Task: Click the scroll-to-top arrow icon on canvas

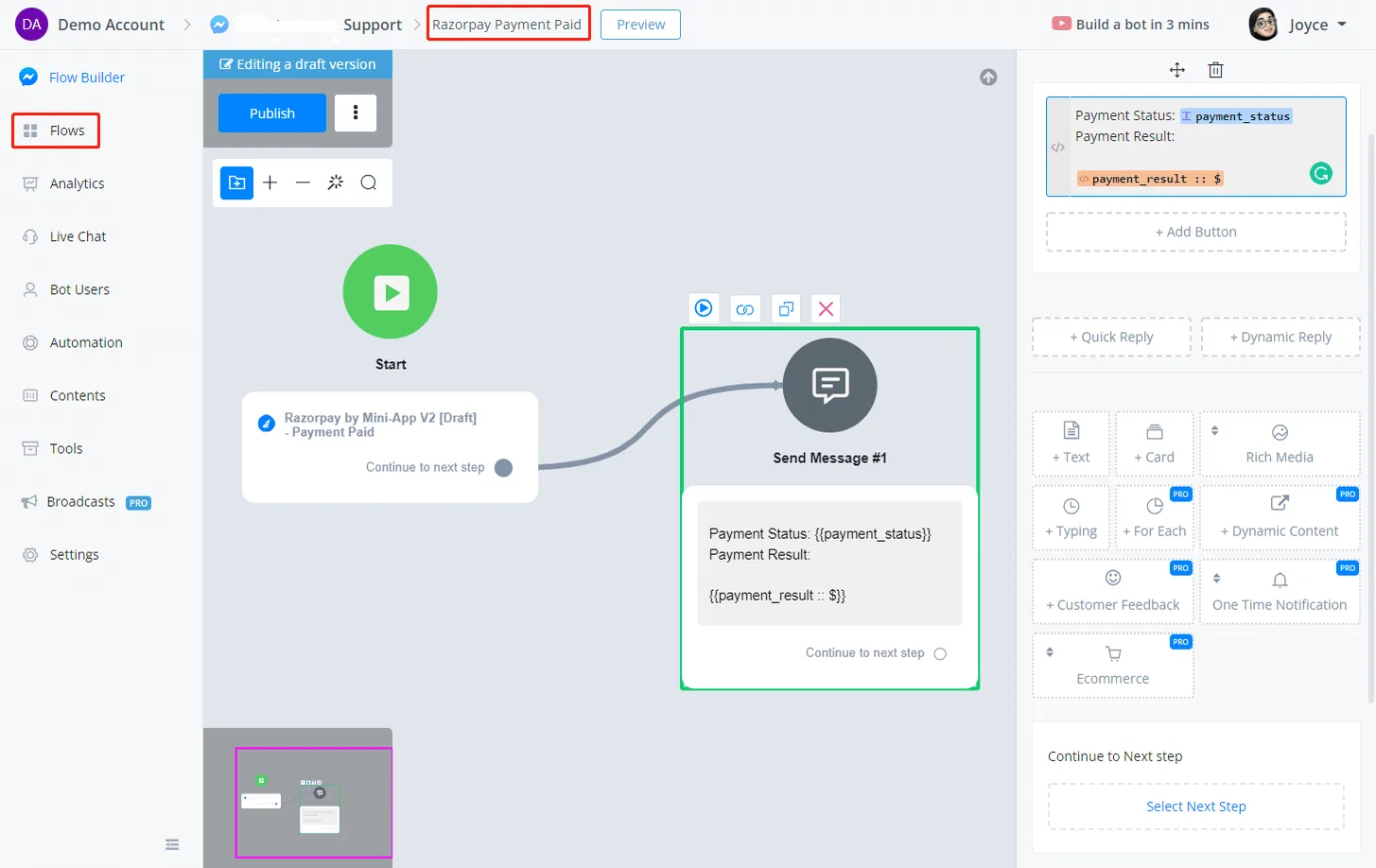Action: (988, 78)
